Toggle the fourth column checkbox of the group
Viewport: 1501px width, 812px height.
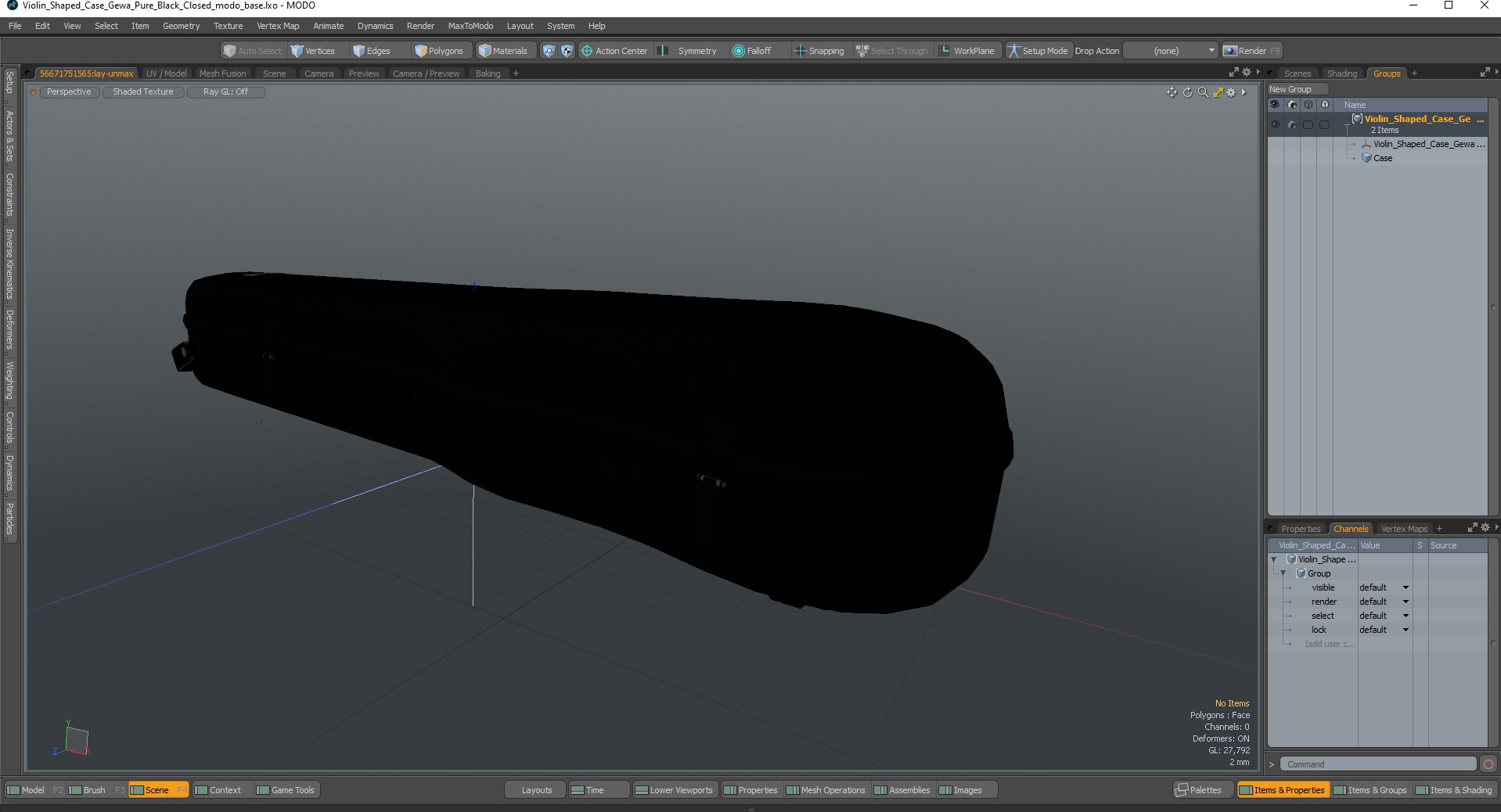[1324, 124]
